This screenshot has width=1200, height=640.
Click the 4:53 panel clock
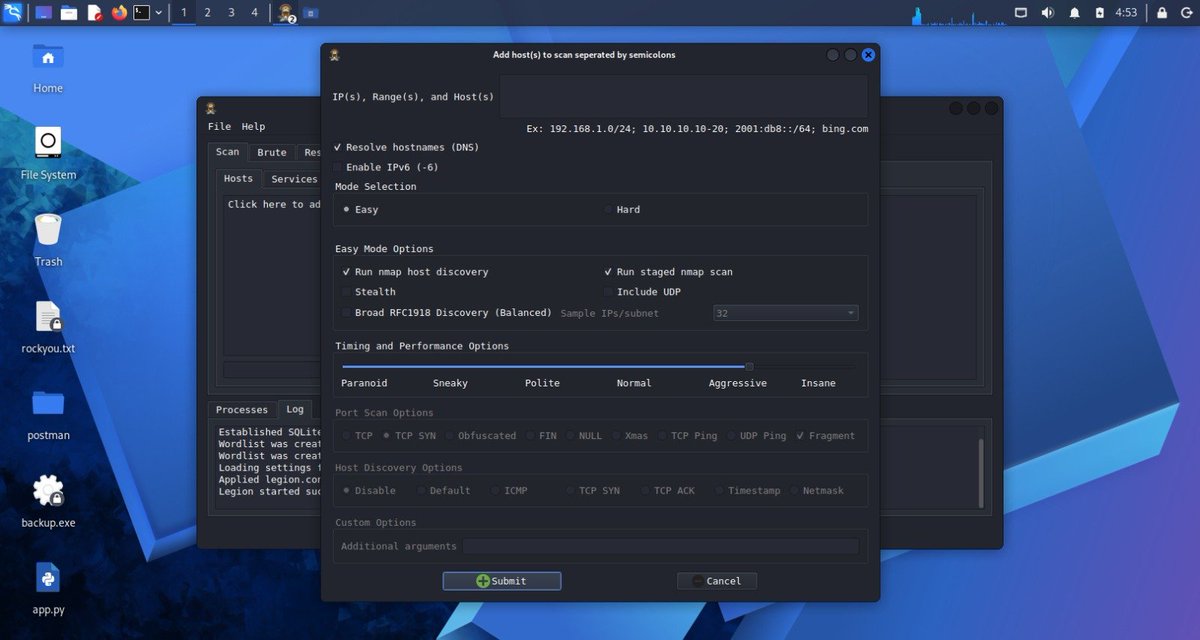pyautogui.click(x=1126, y=13)
